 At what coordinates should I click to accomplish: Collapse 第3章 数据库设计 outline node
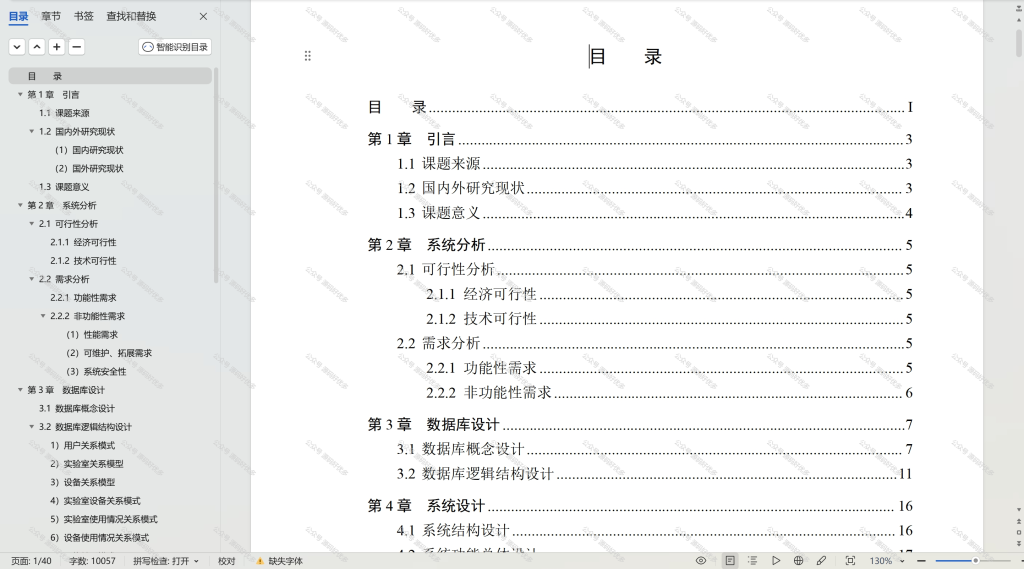[x=20, y=390]
